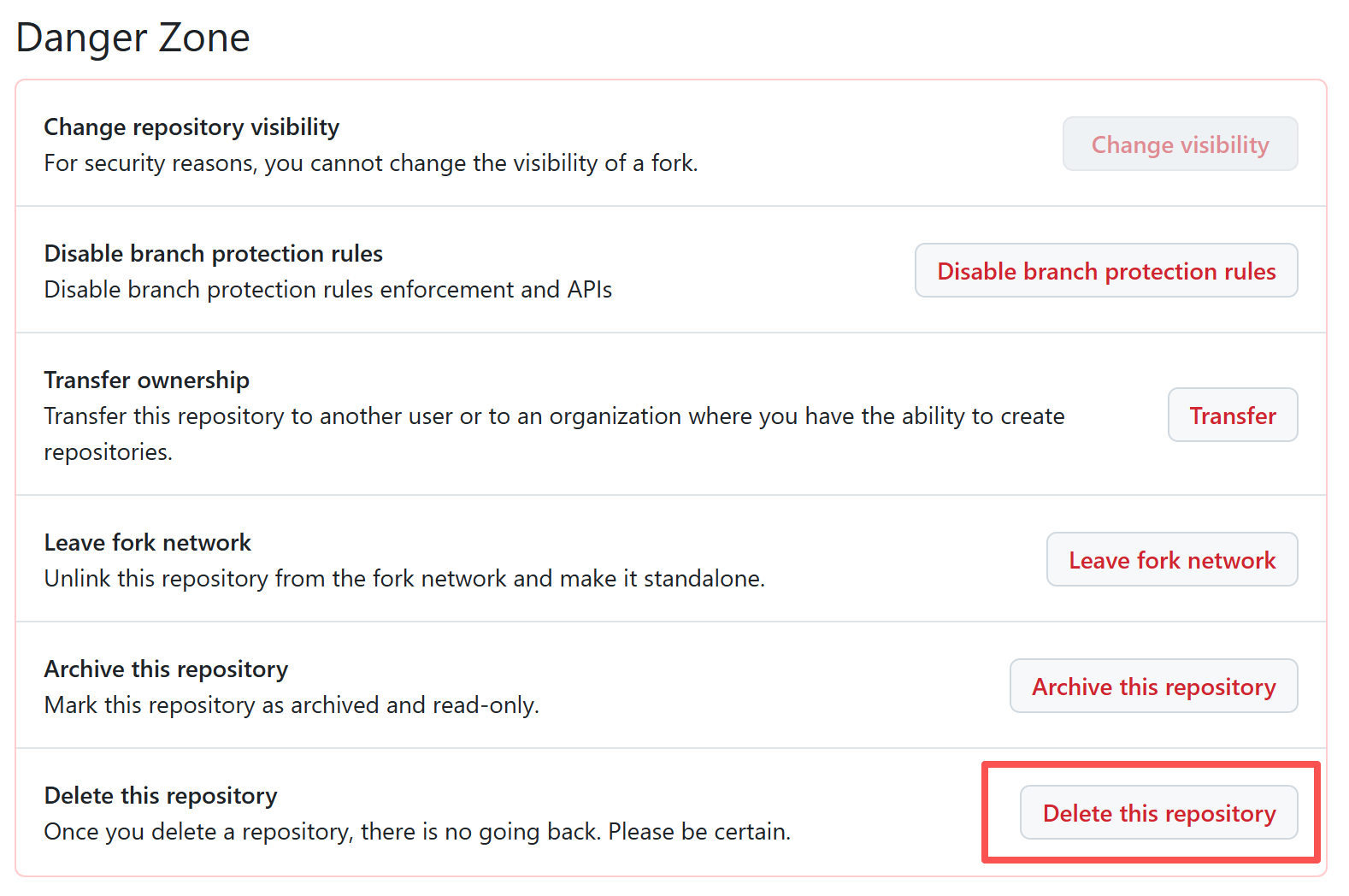Click the disabled Change visibility button

pos(1179,144)
